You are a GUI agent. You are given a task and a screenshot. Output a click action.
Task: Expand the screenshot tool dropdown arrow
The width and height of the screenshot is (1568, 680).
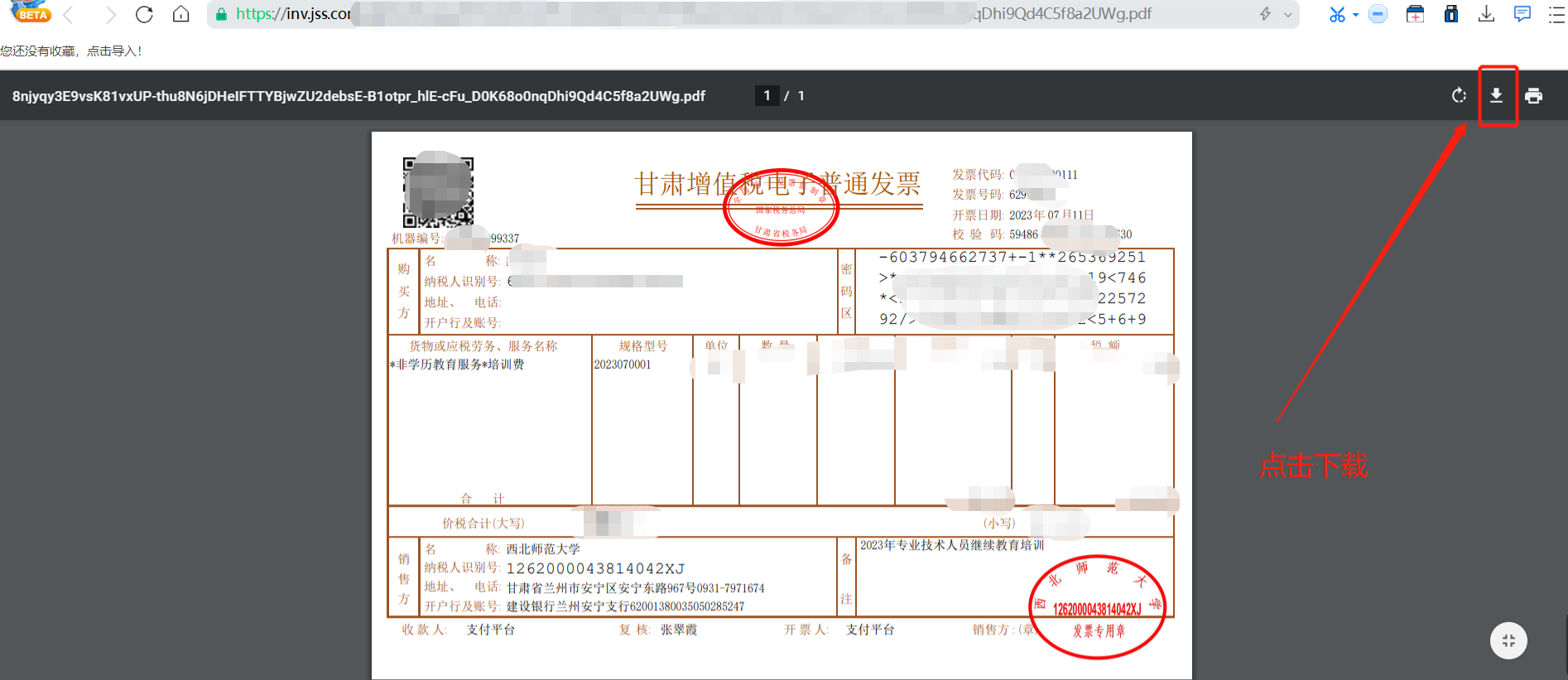[1355, 14]
